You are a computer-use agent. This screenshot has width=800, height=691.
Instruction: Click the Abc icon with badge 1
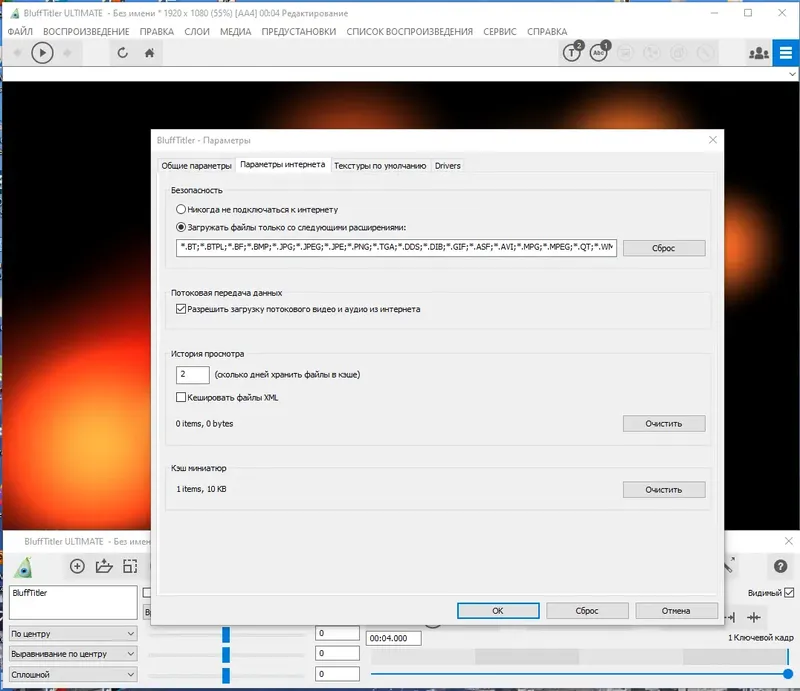click(x=599, y=52)
